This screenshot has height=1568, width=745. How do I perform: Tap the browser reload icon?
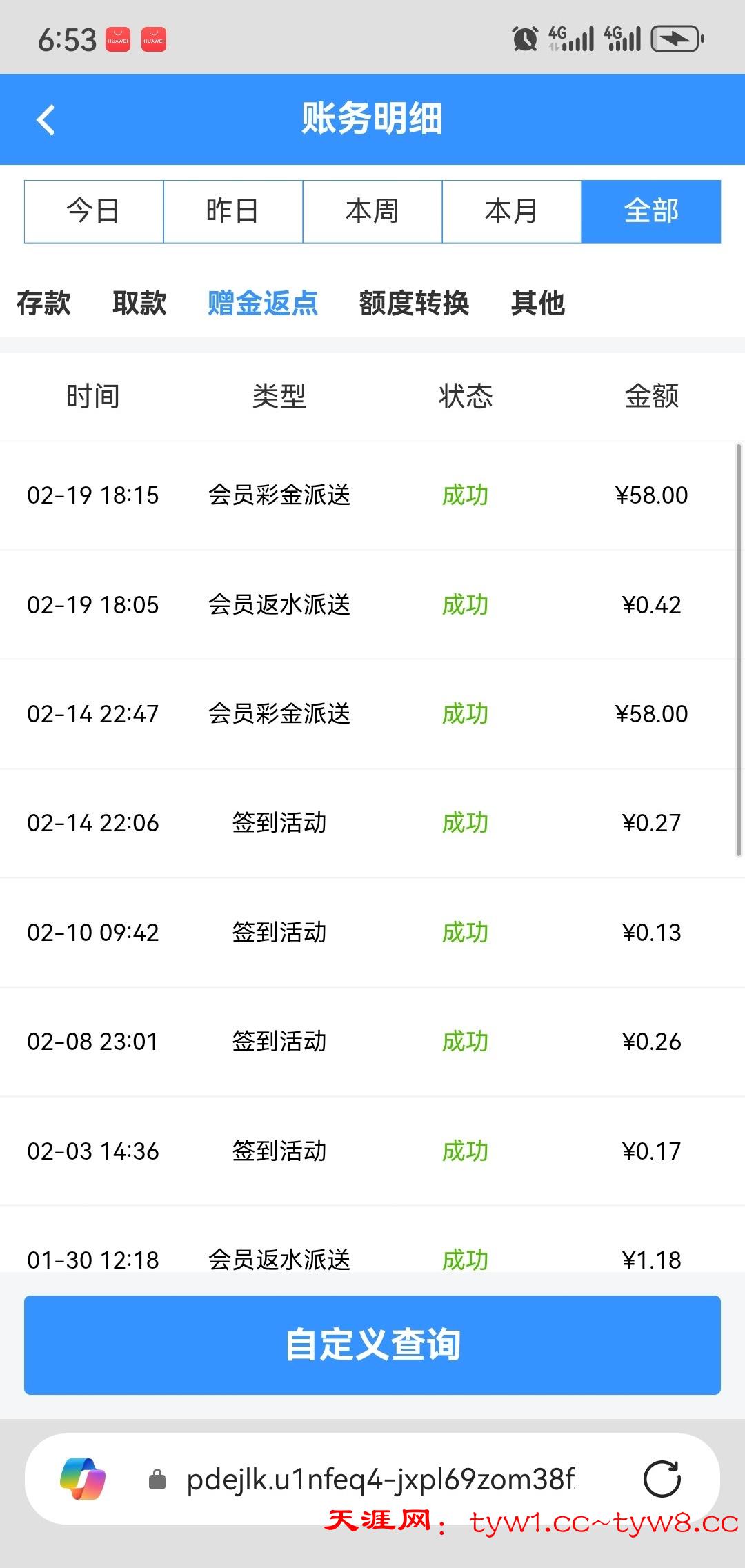pyautogui.click(x=662, y=1479)
